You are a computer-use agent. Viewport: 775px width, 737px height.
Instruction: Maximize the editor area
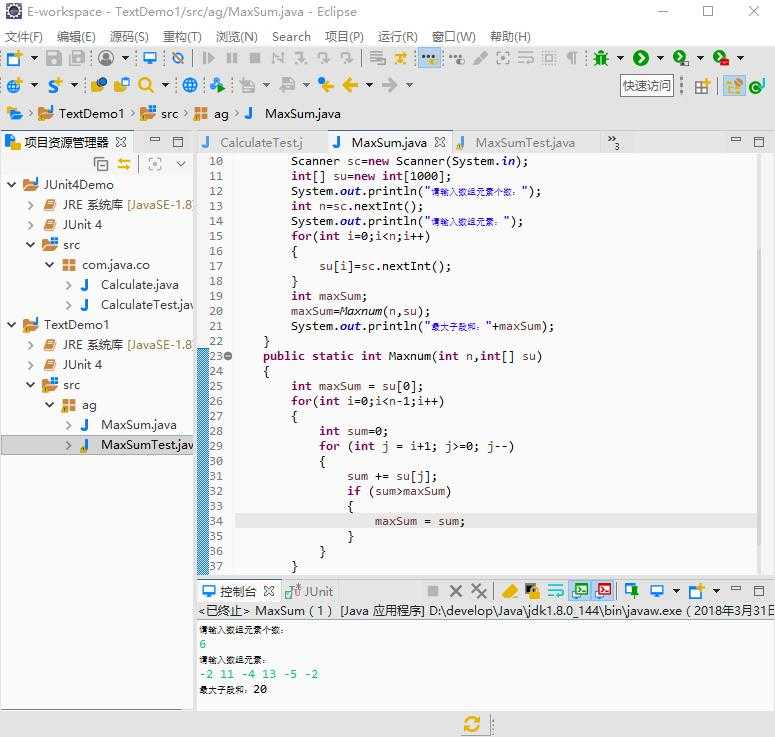[x=759, y=142]
